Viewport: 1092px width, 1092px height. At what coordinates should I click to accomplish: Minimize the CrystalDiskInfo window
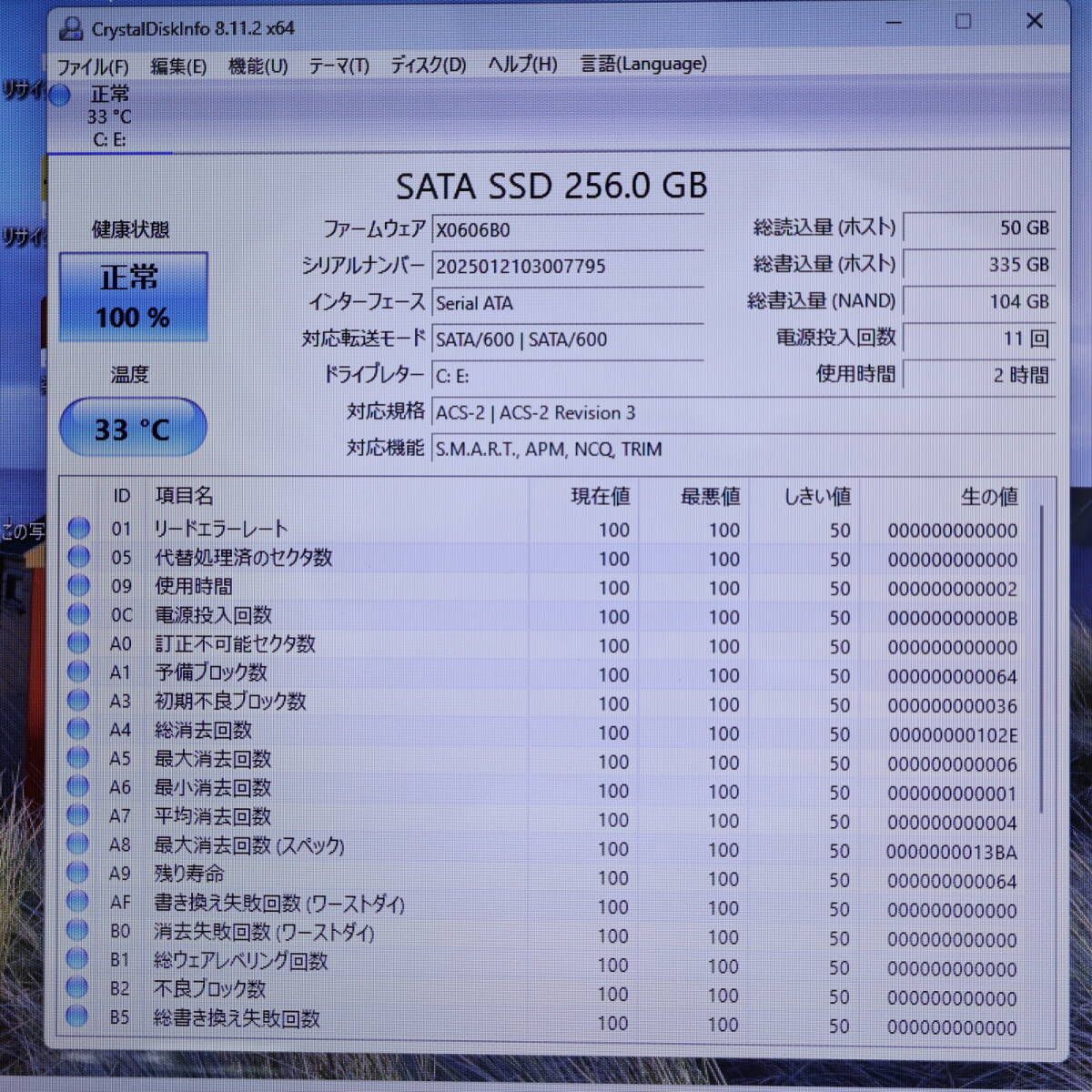coord(893,22)
